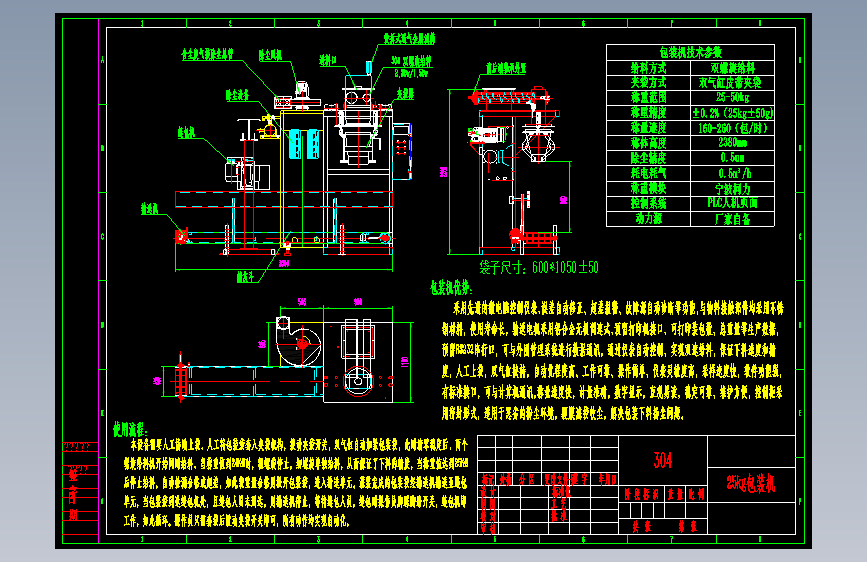
Task: Click the '2380mm' value
Action: pos(733,143)
